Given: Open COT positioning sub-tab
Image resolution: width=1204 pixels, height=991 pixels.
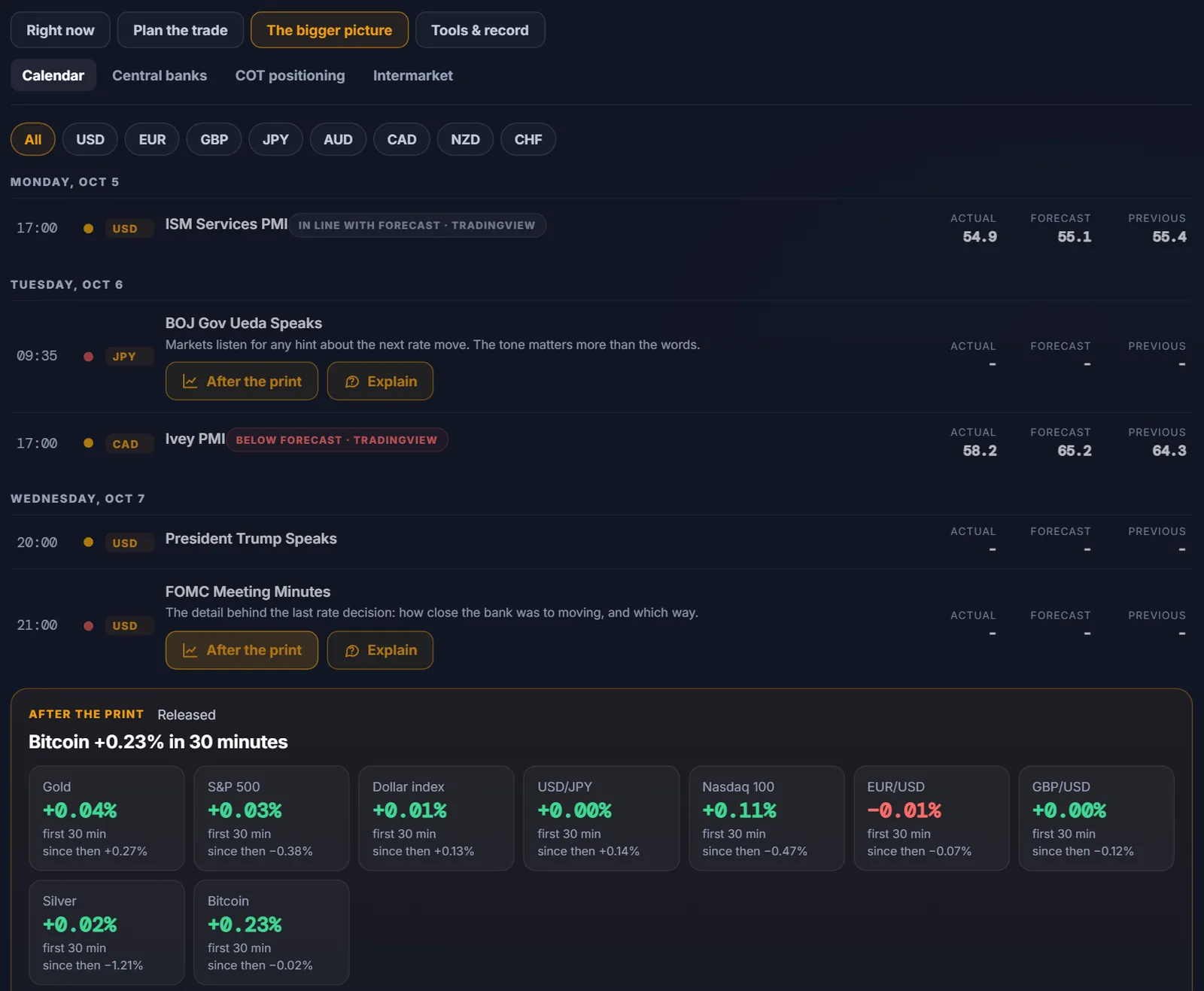Looking at the screenshot, I should coord(290,75).
